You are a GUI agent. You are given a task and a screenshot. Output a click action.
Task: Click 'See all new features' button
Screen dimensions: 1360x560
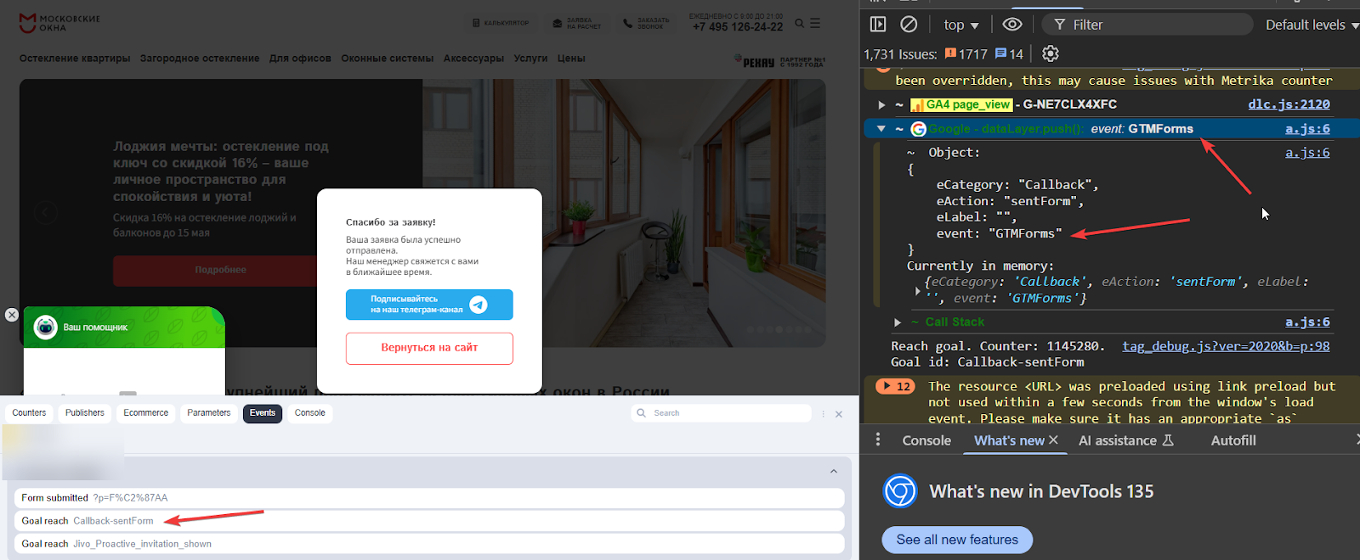pos(956,540)
